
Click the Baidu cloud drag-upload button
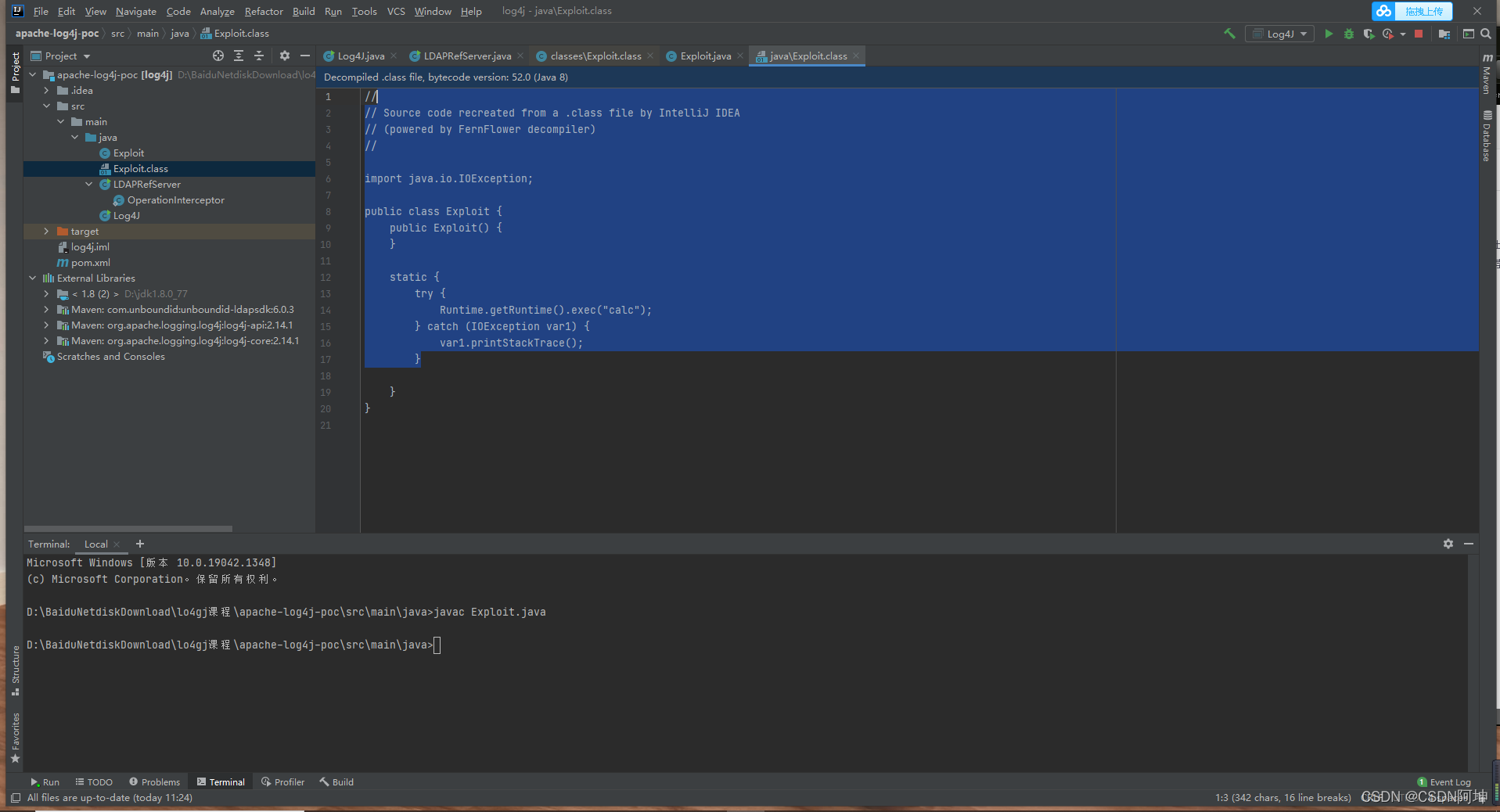point(1412,11)
